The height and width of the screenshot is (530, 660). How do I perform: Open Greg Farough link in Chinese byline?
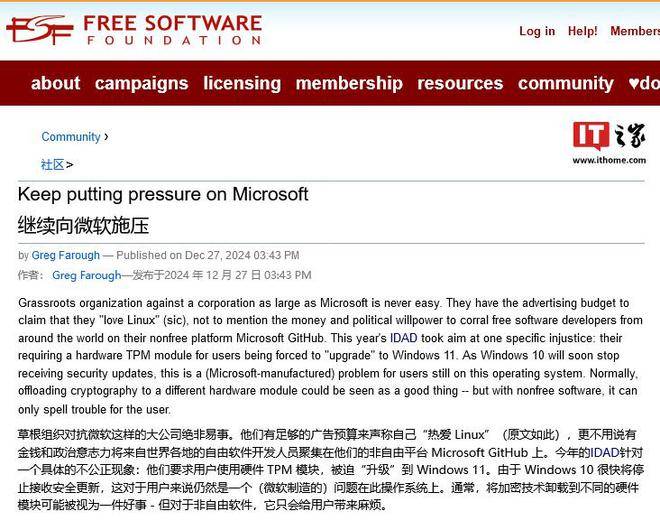pyautogui.click(x=87, y=275)
